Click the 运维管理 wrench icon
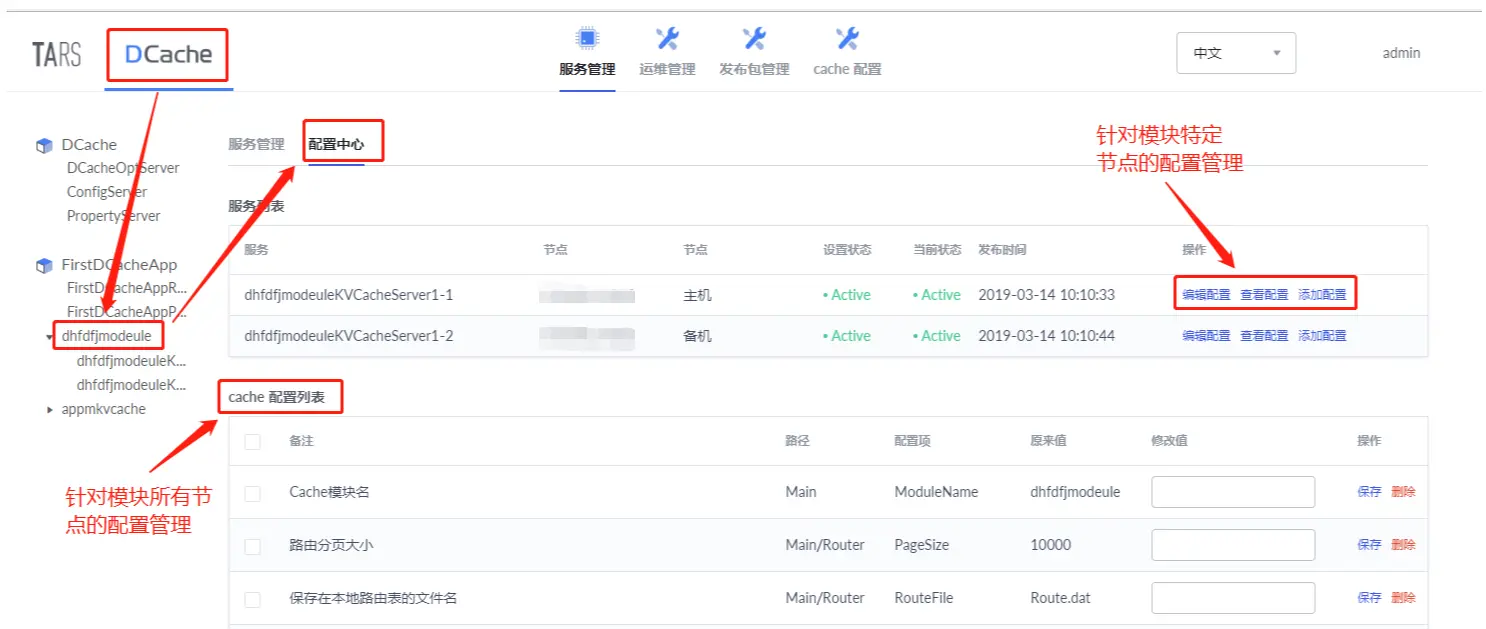The width and height of the screenshot is (1486, 629). pos(667,39)
